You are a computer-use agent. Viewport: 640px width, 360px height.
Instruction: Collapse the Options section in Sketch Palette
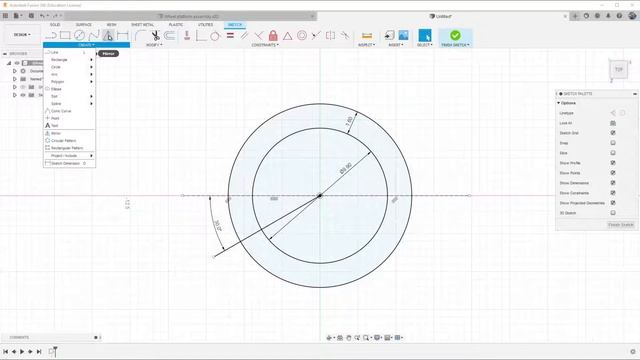click(559, 103)
